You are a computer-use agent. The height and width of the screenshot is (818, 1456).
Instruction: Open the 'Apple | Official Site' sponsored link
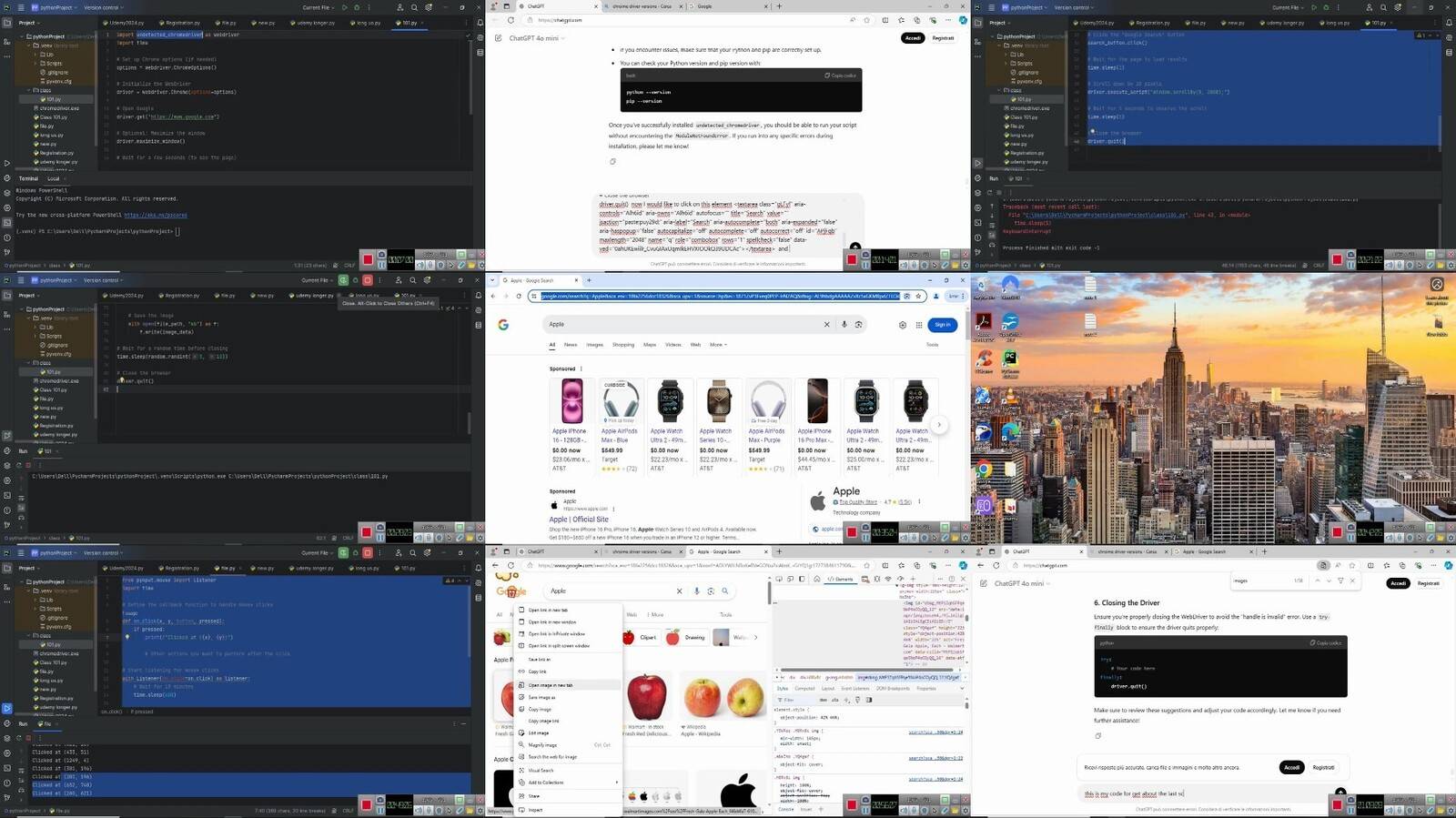[x=579, y=520]
